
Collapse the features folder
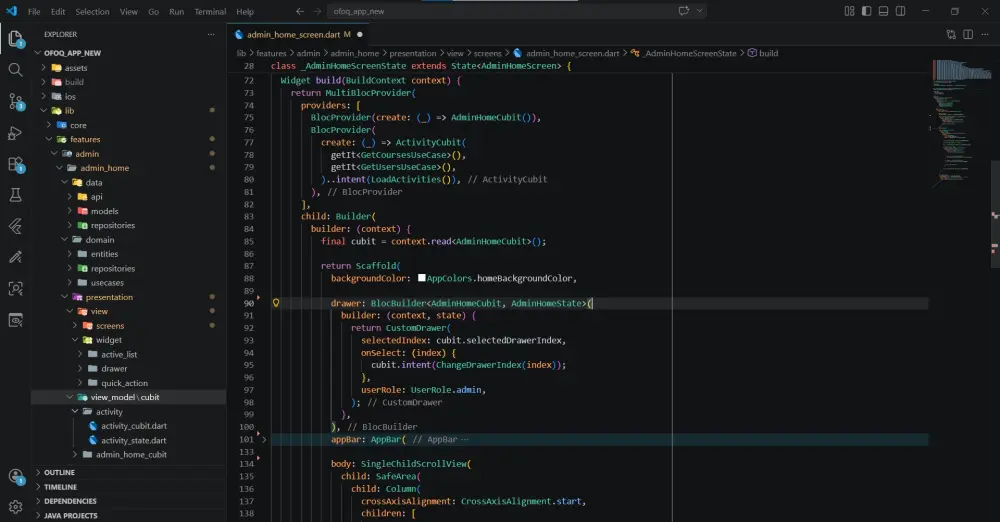85,139
